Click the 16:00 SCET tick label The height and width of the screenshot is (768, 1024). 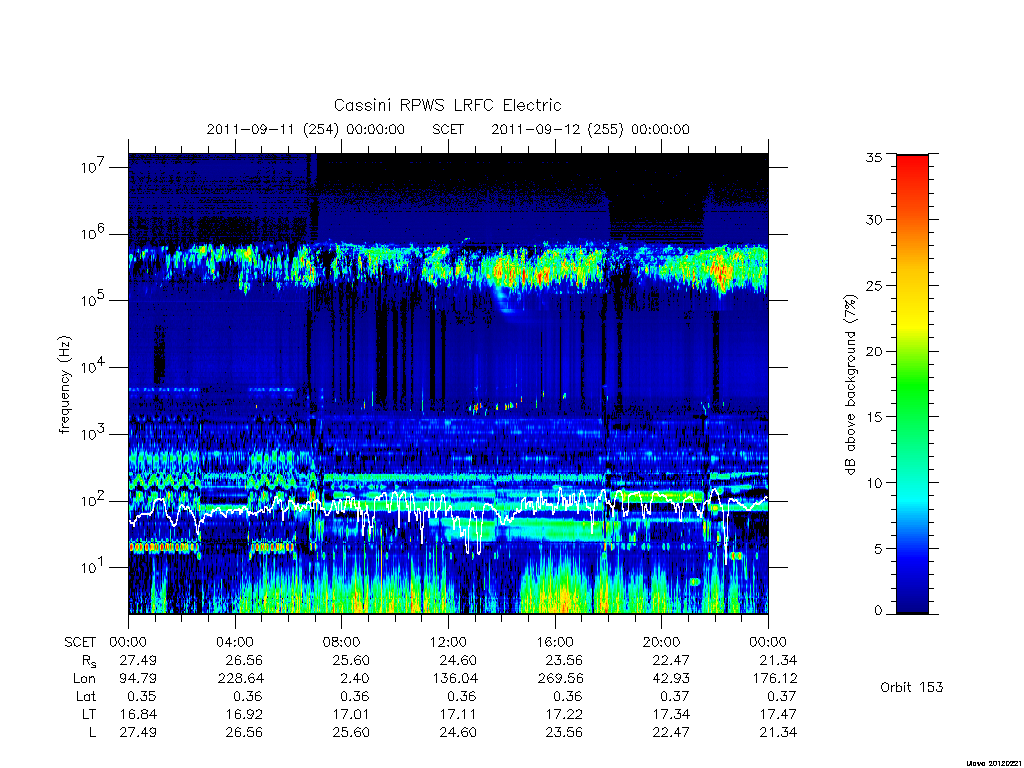click(x=555, y=642)
